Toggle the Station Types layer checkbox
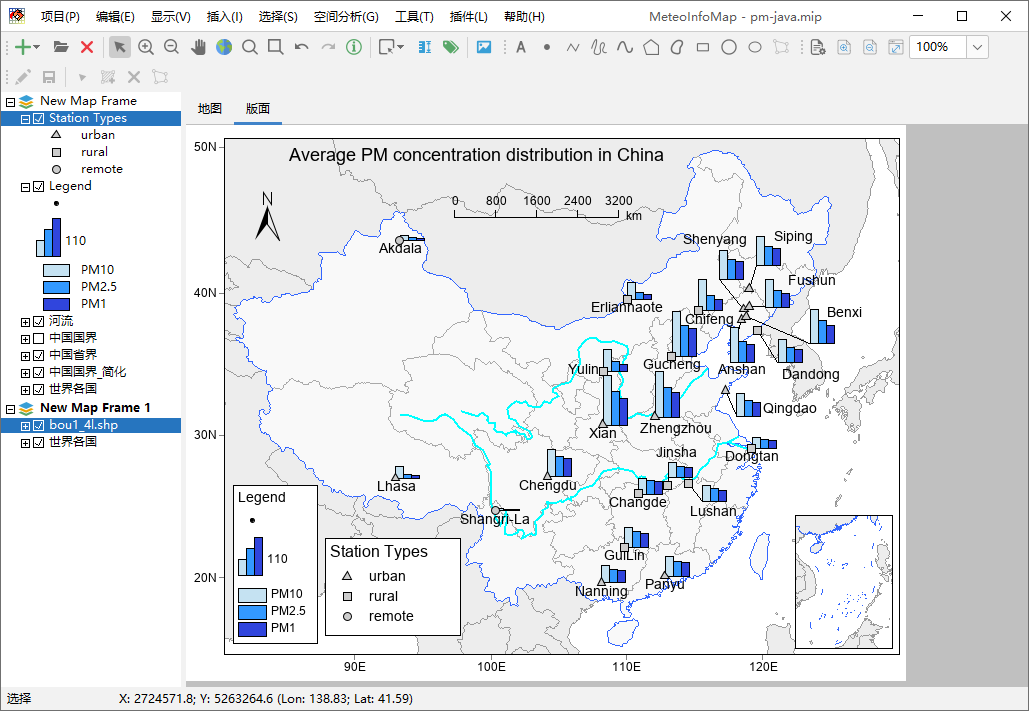Screen dimensions: 1029x711 click(x=39, y=118)
